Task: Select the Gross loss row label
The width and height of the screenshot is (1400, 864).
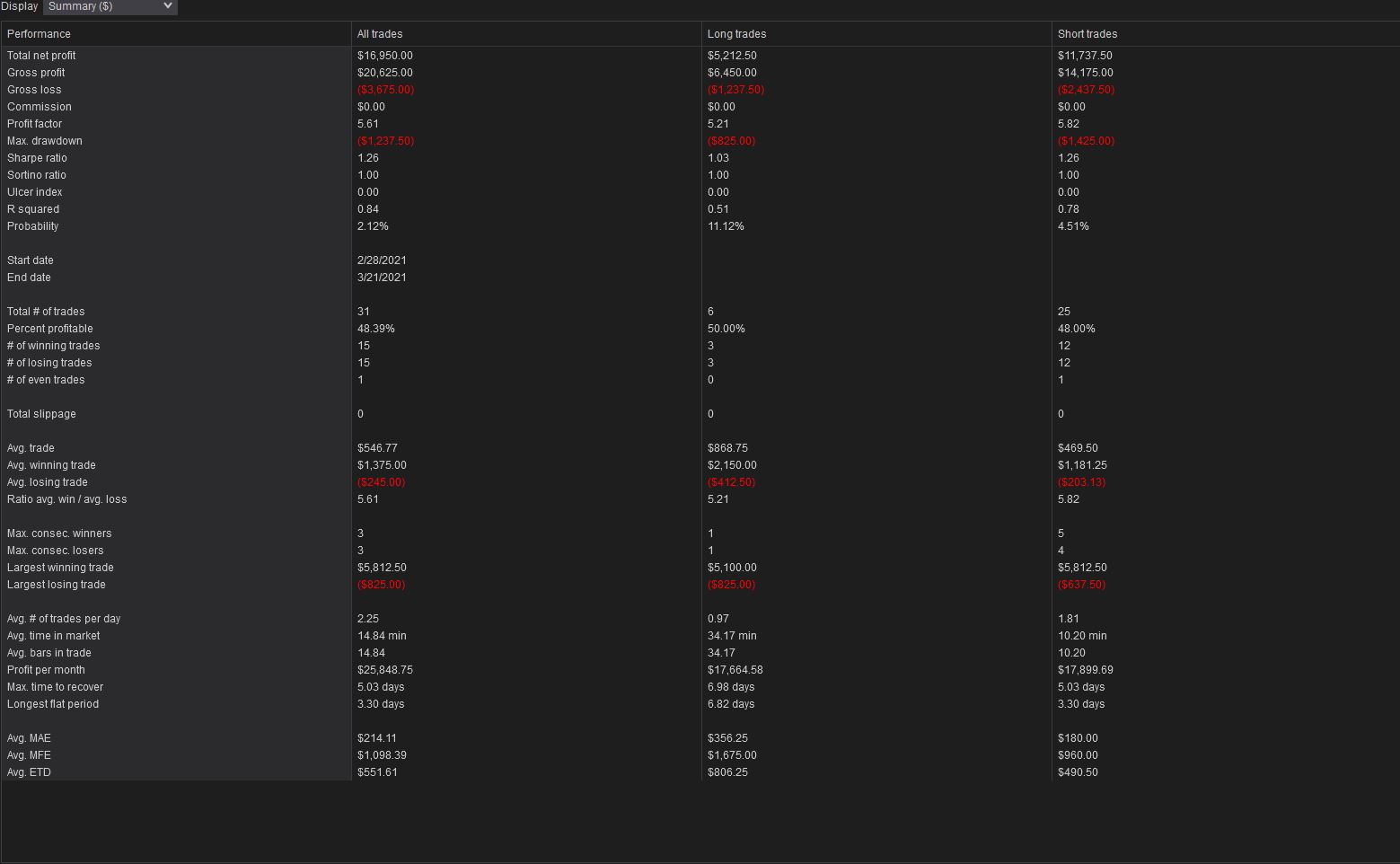Action: pyautogui.click(x=34, y=90)
